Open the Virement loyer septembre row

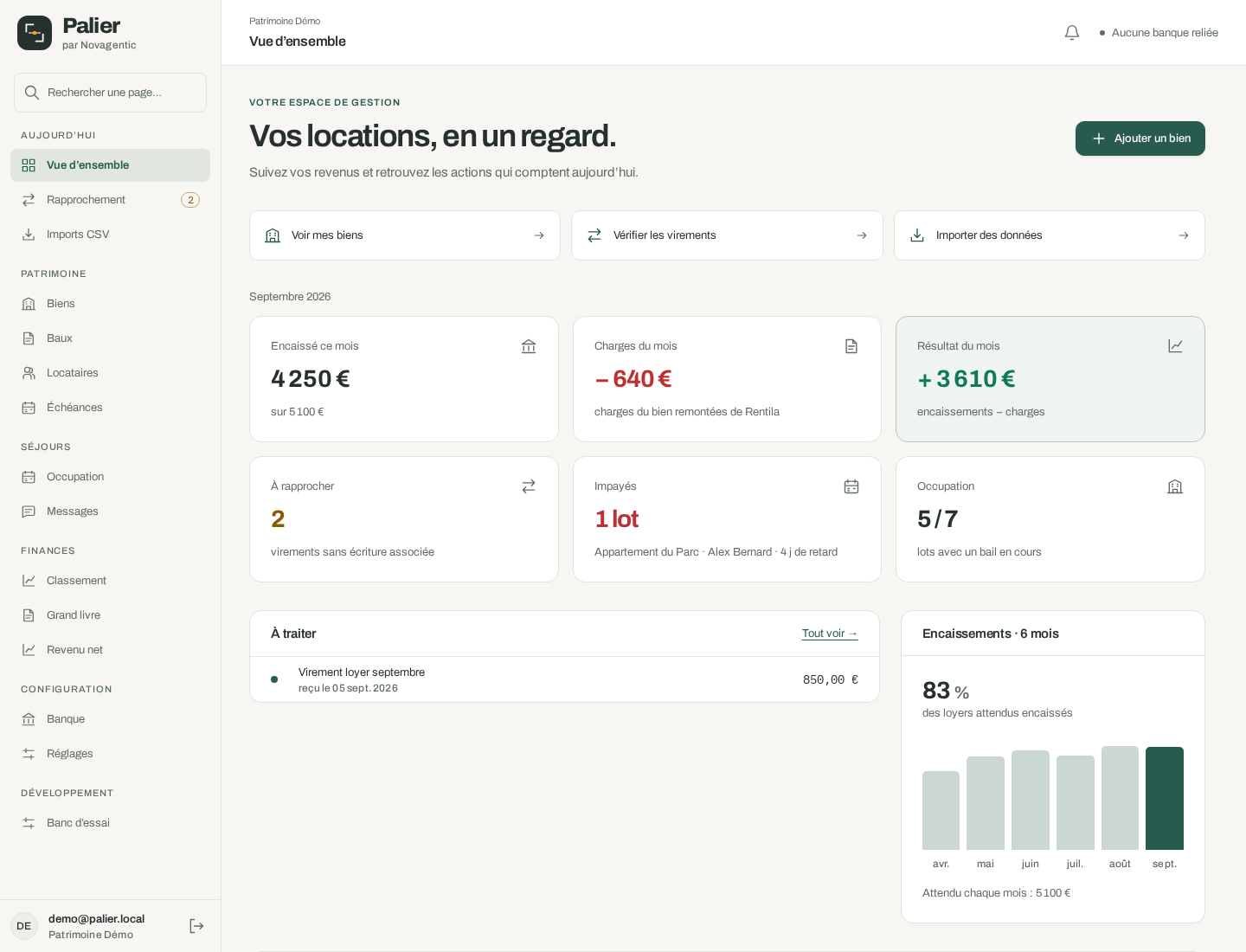(564, 679)
